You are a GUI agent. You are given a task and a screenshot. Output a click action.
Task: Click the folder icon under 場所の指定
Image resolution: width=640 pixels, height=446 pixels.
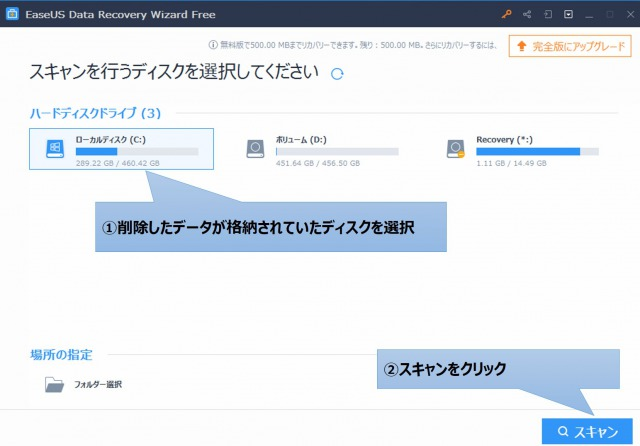54,384
